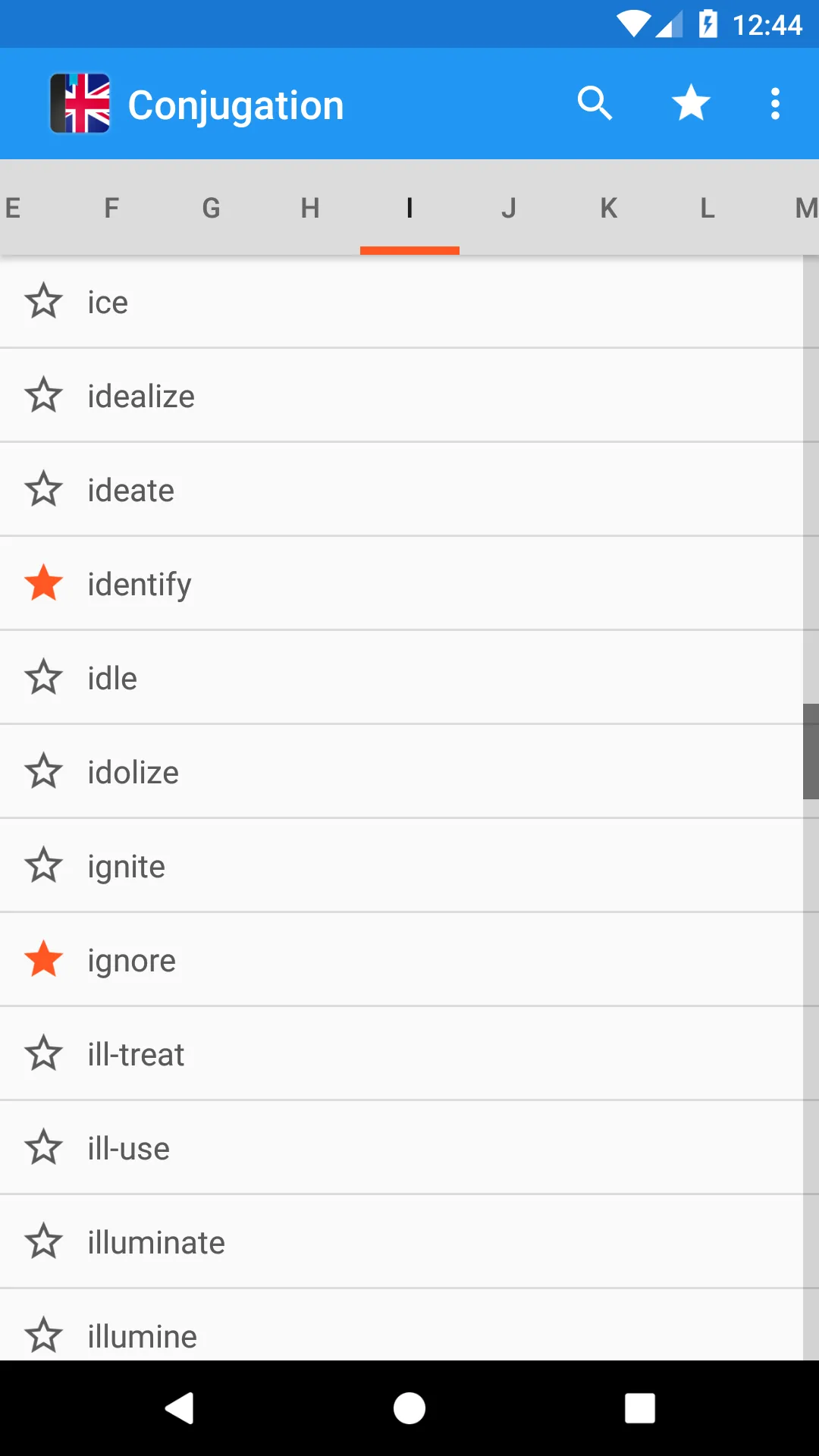Open the three-dot overflow menu
The height and width of the screenshot is (1456, 819).
[x=775, y=103]
